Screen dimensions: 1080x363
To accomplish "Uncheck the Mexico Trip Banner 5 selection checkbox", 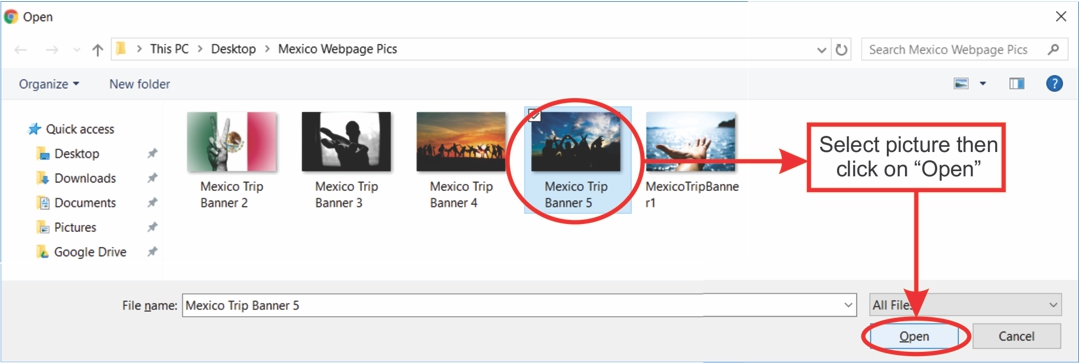I will coord(534,115).
